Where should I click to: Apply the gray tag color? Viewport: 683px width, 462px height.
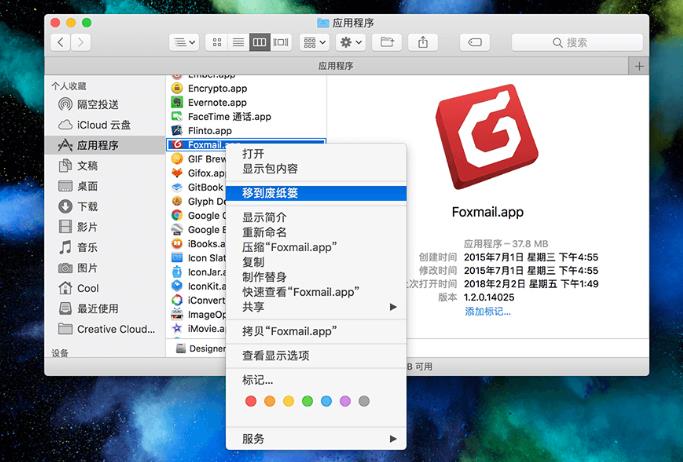coord(364,401)
